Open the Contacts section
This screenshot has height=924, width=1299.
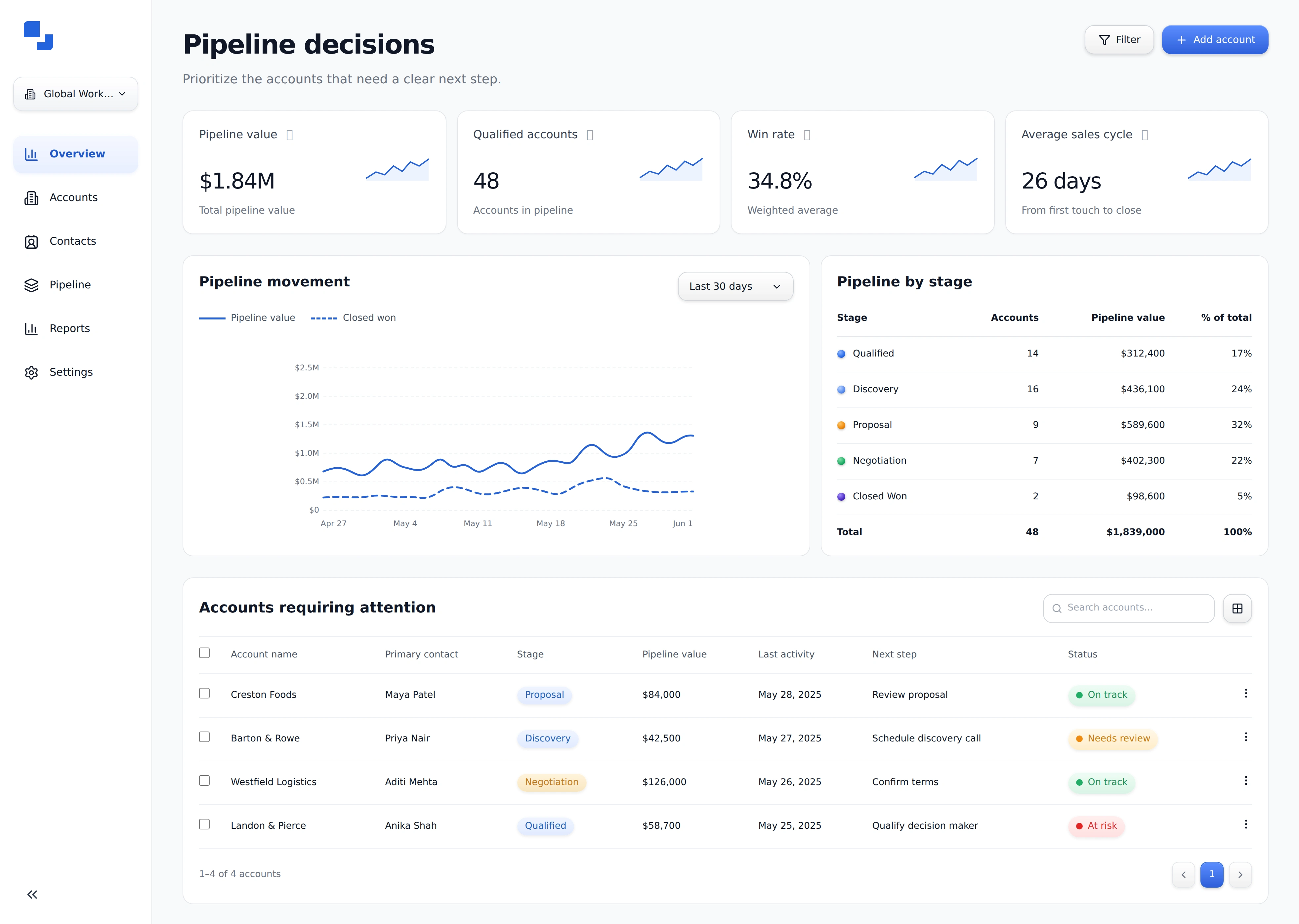coord(76,241)
